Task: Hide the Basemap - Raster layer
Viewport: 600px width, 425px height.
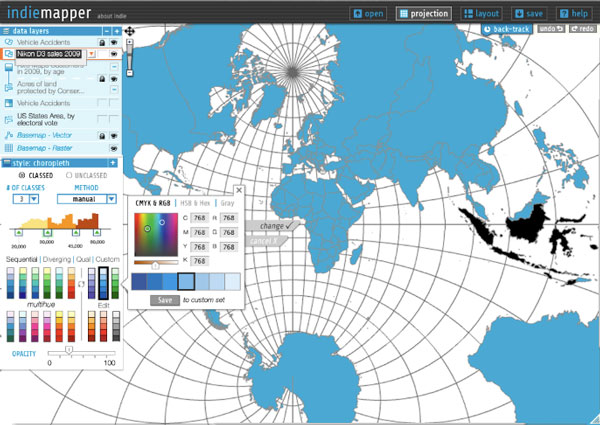Action: pos(114,148)
